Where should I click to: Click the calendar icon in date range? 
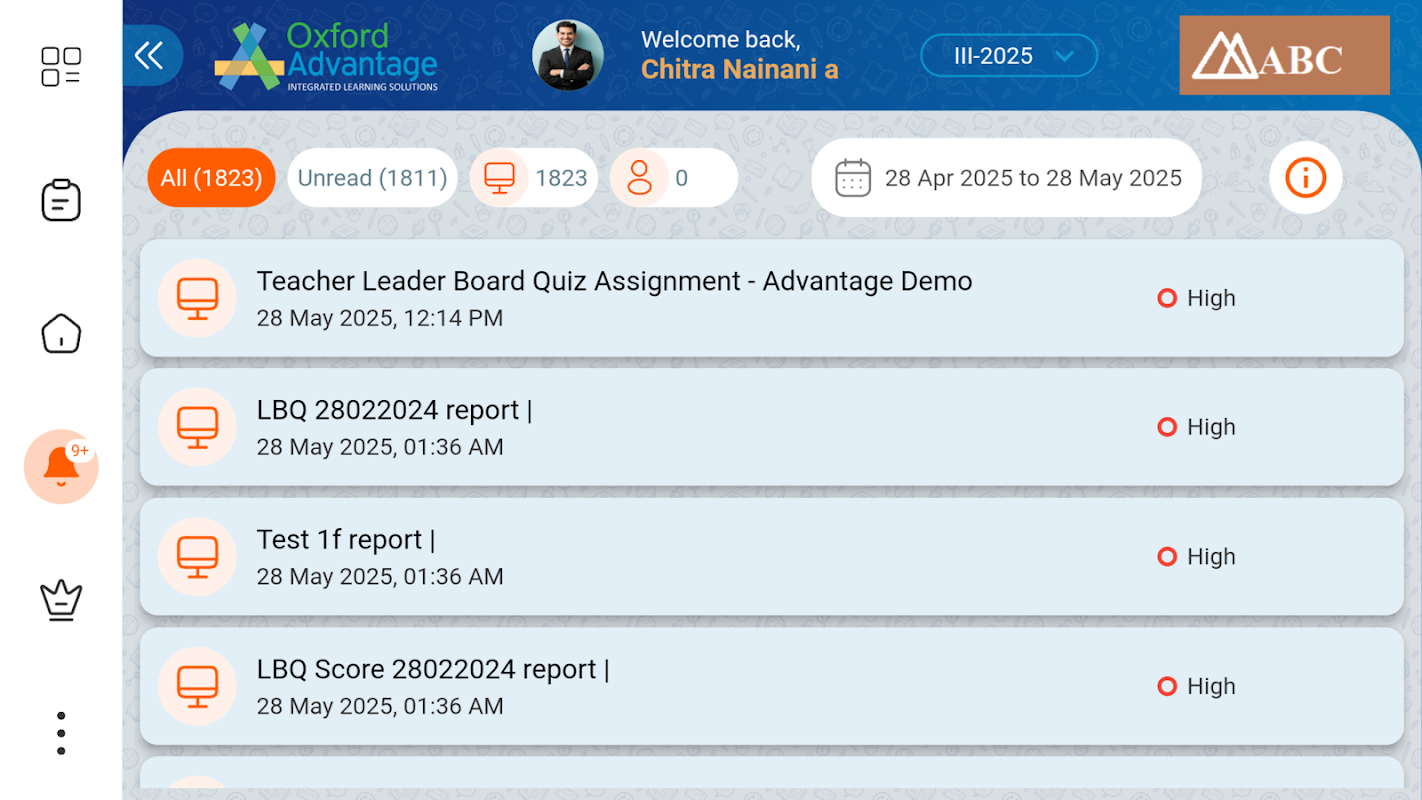pos(852,178)
